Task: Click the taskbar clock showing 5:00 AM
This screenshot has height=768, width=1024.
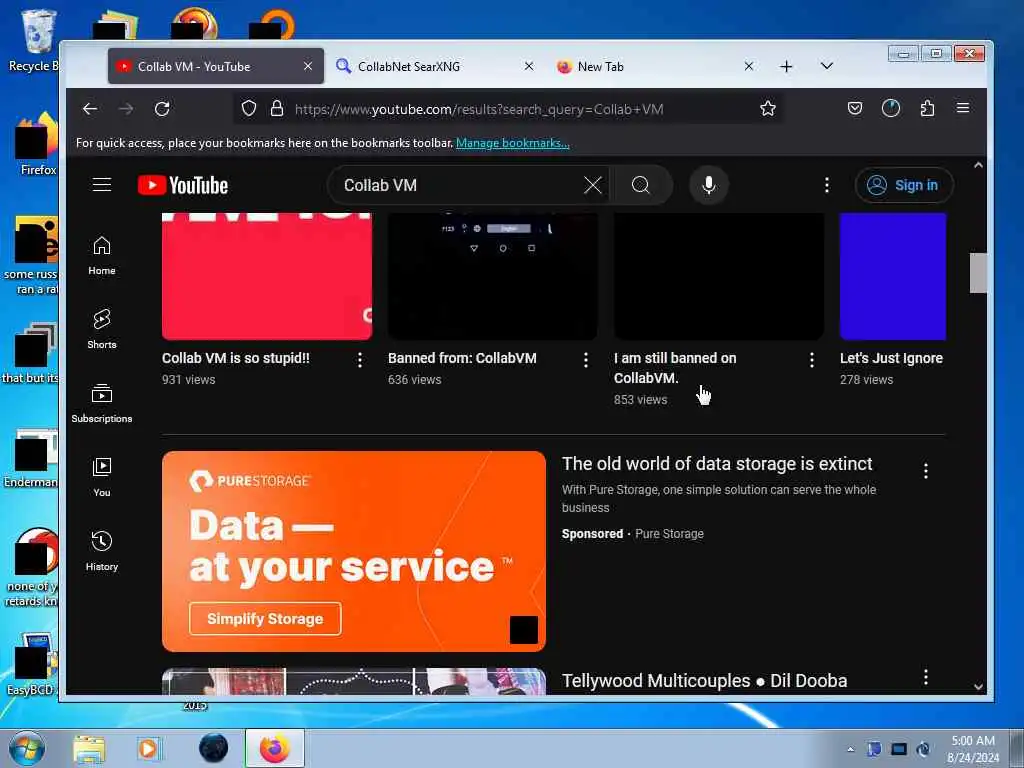Action: coord(973,749)
